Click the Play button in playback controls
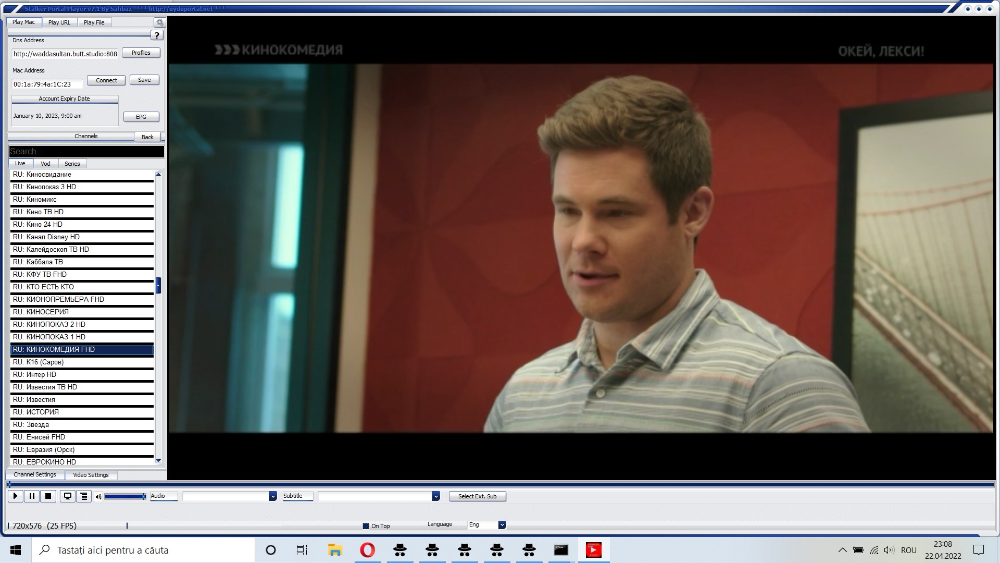The height and width of the screenshot is (563, 1000). point(15,496)
